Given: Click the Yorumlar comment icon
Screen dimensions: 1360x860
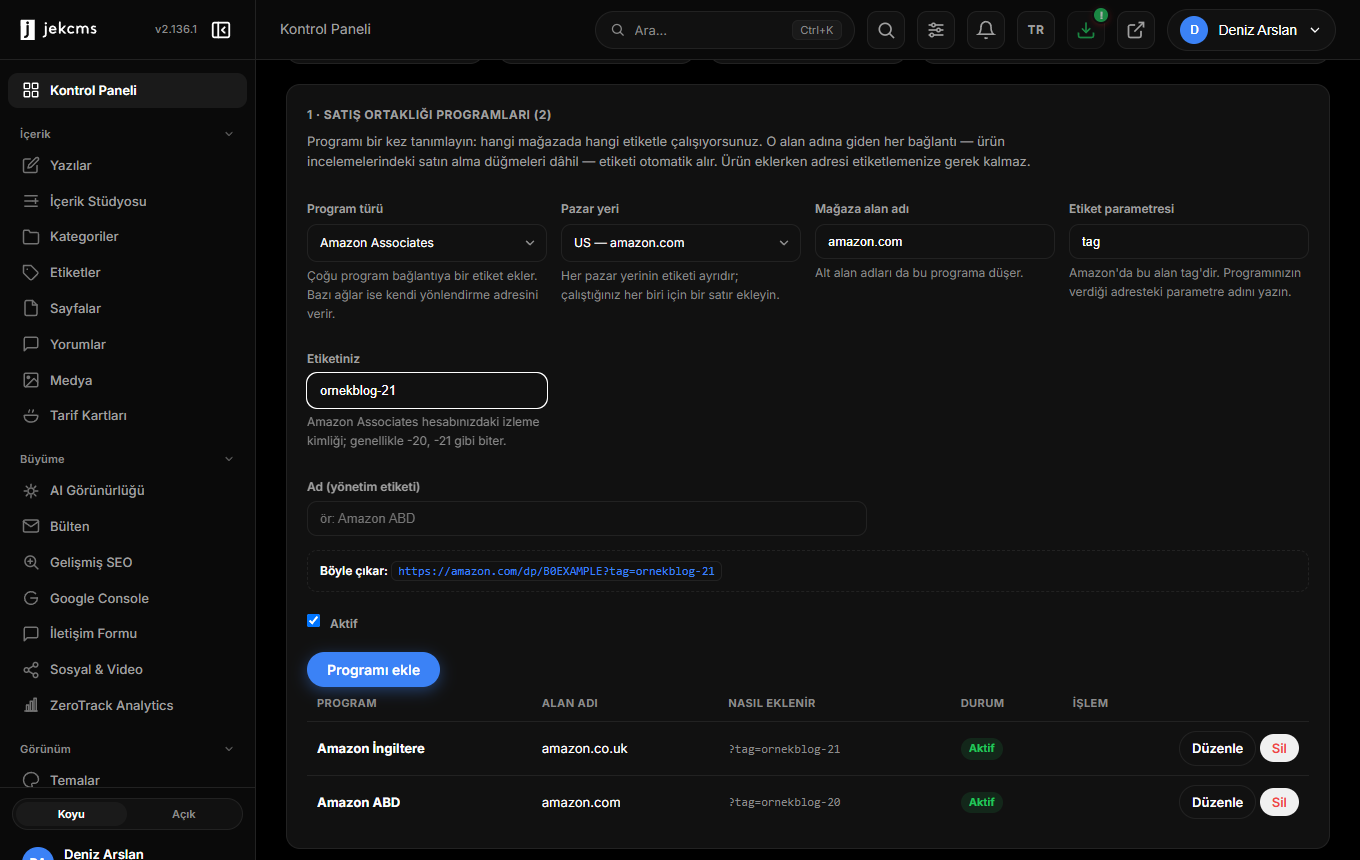Looking at the screenshot, I should point(31,344).
